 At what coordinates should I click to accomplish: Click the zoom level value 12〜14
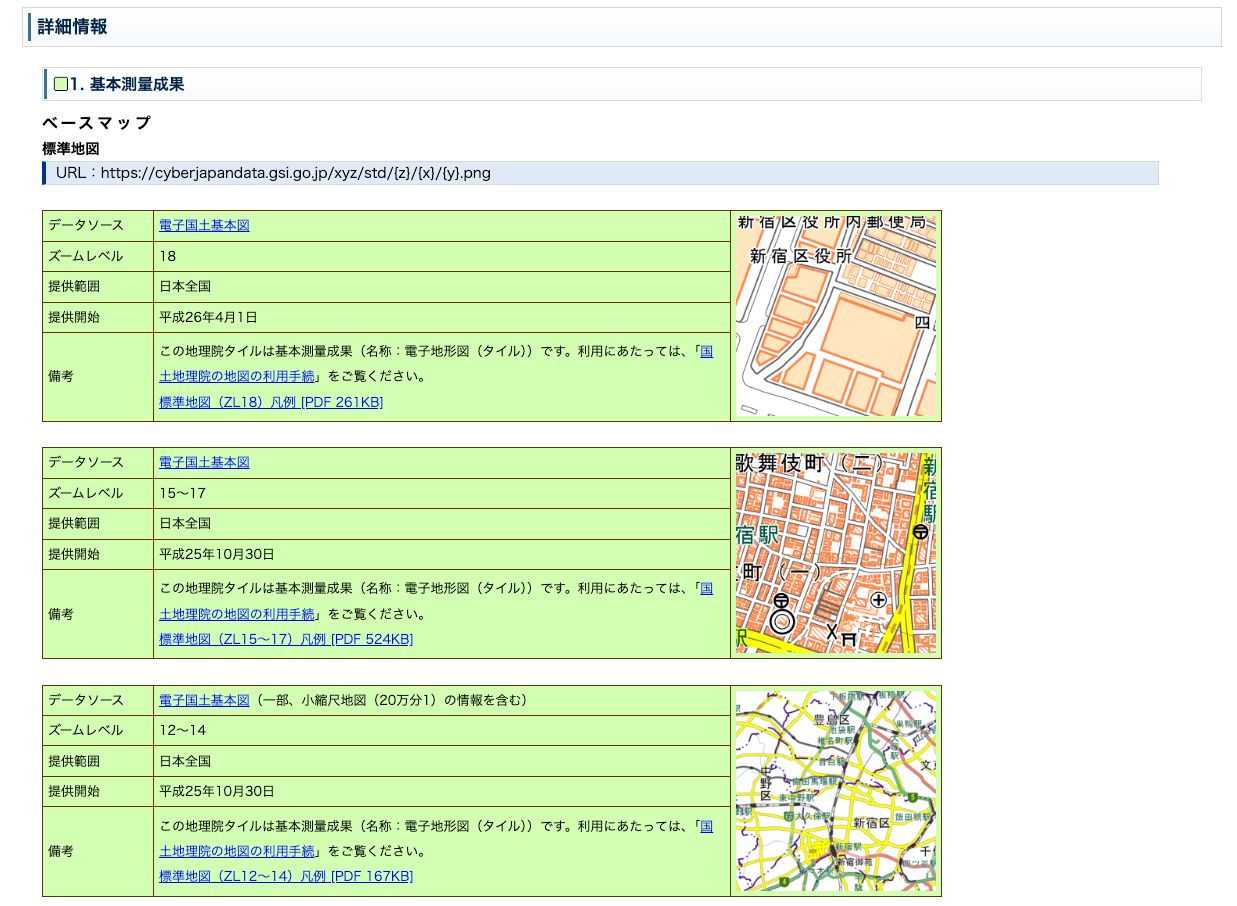point(183,730)
